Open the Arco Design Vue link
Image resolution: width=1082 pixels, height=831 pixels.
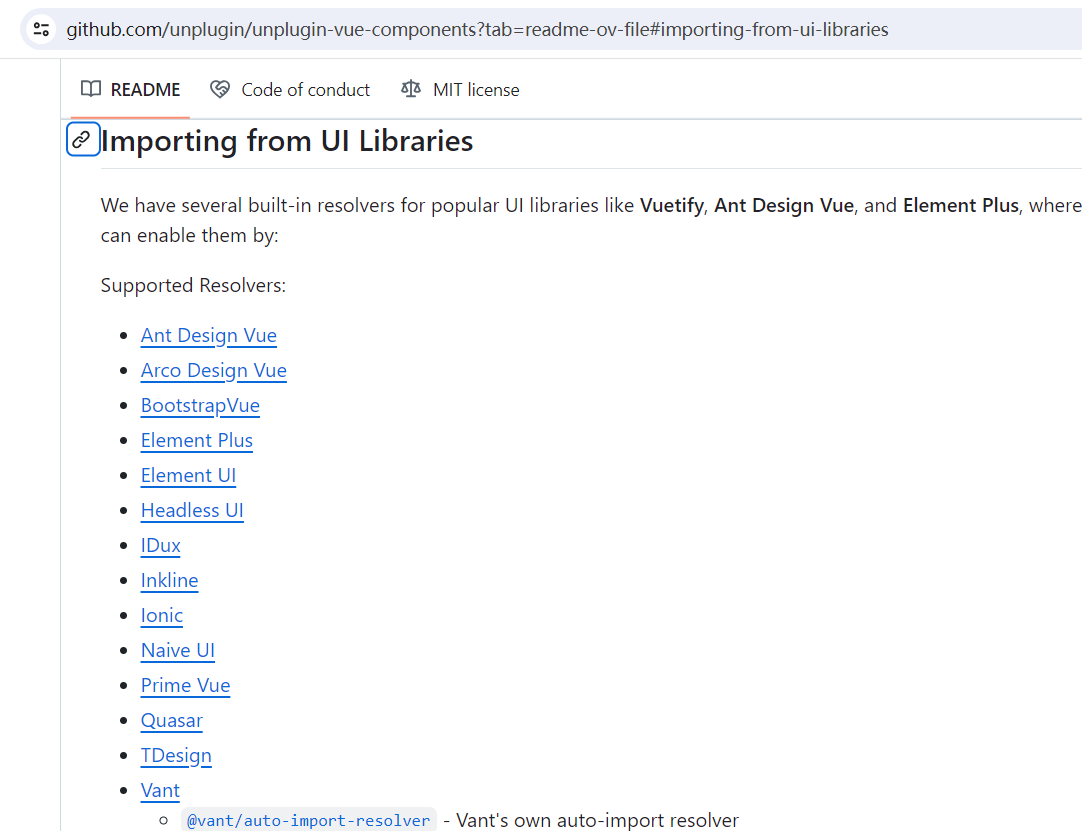[x=214, y=371]
